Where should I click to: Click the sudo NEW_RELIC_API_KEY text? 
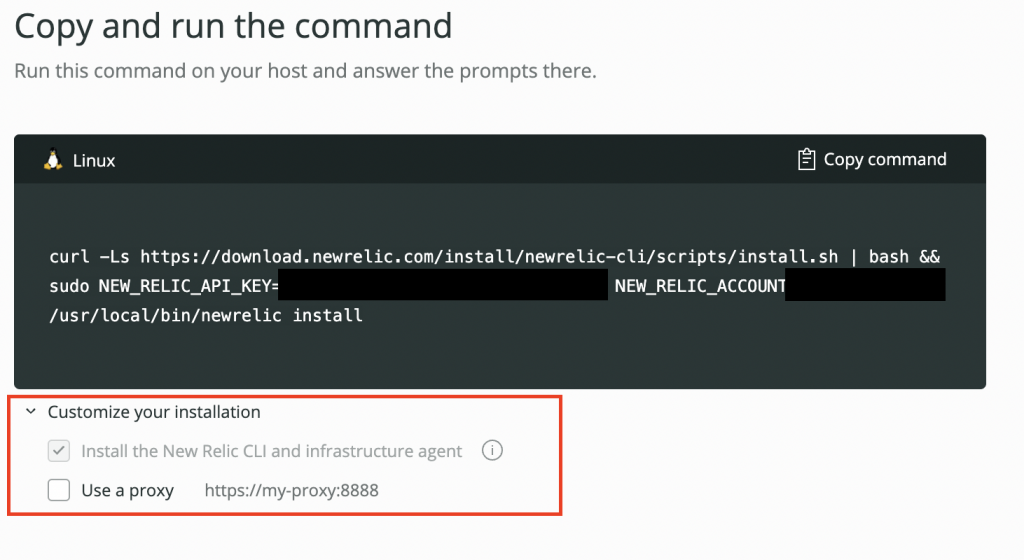tap(164, 286)
